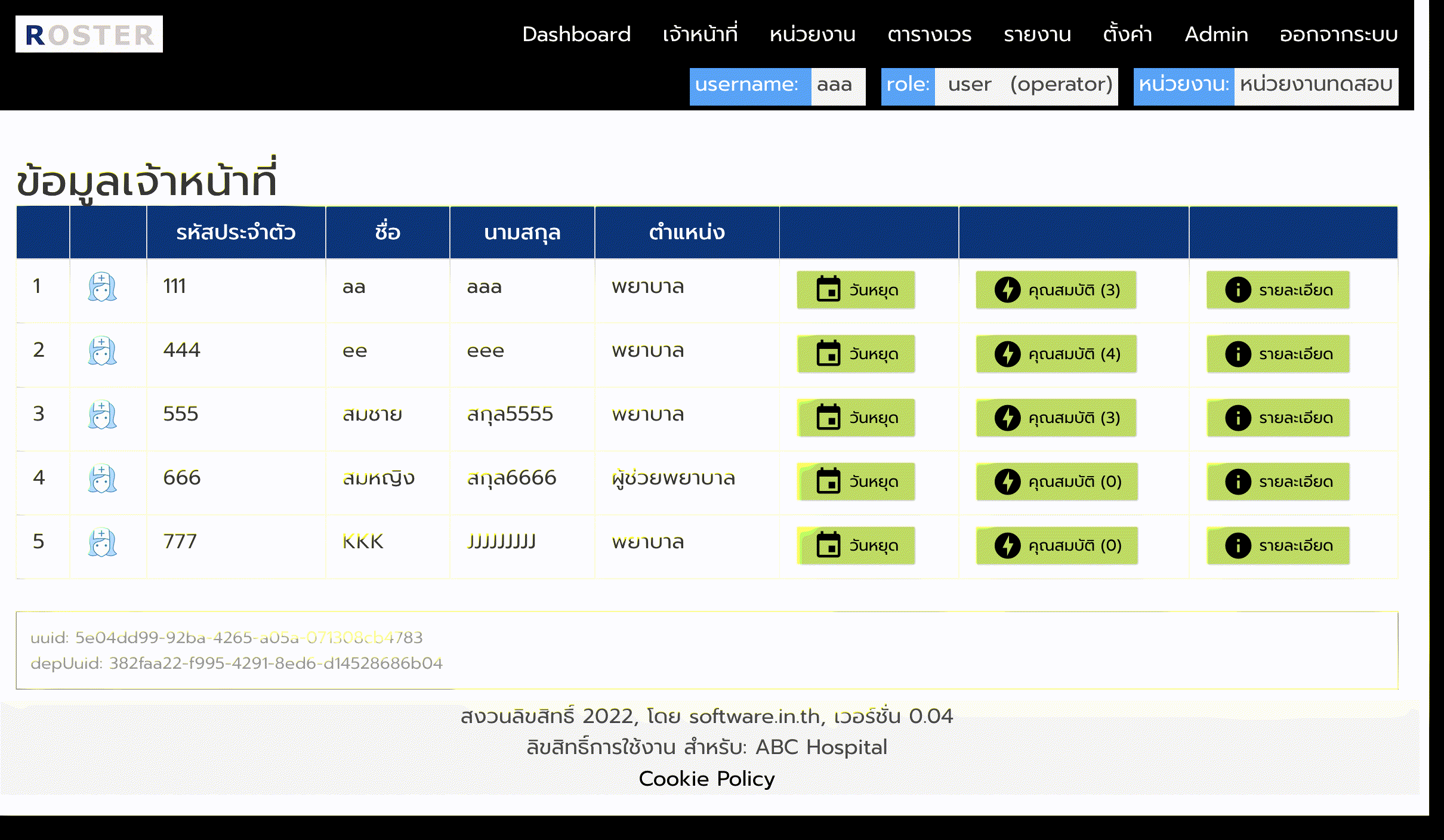Open the Dashboard menu item
The width and height of the screenshot is (1444, 840).
coord(576,35)
